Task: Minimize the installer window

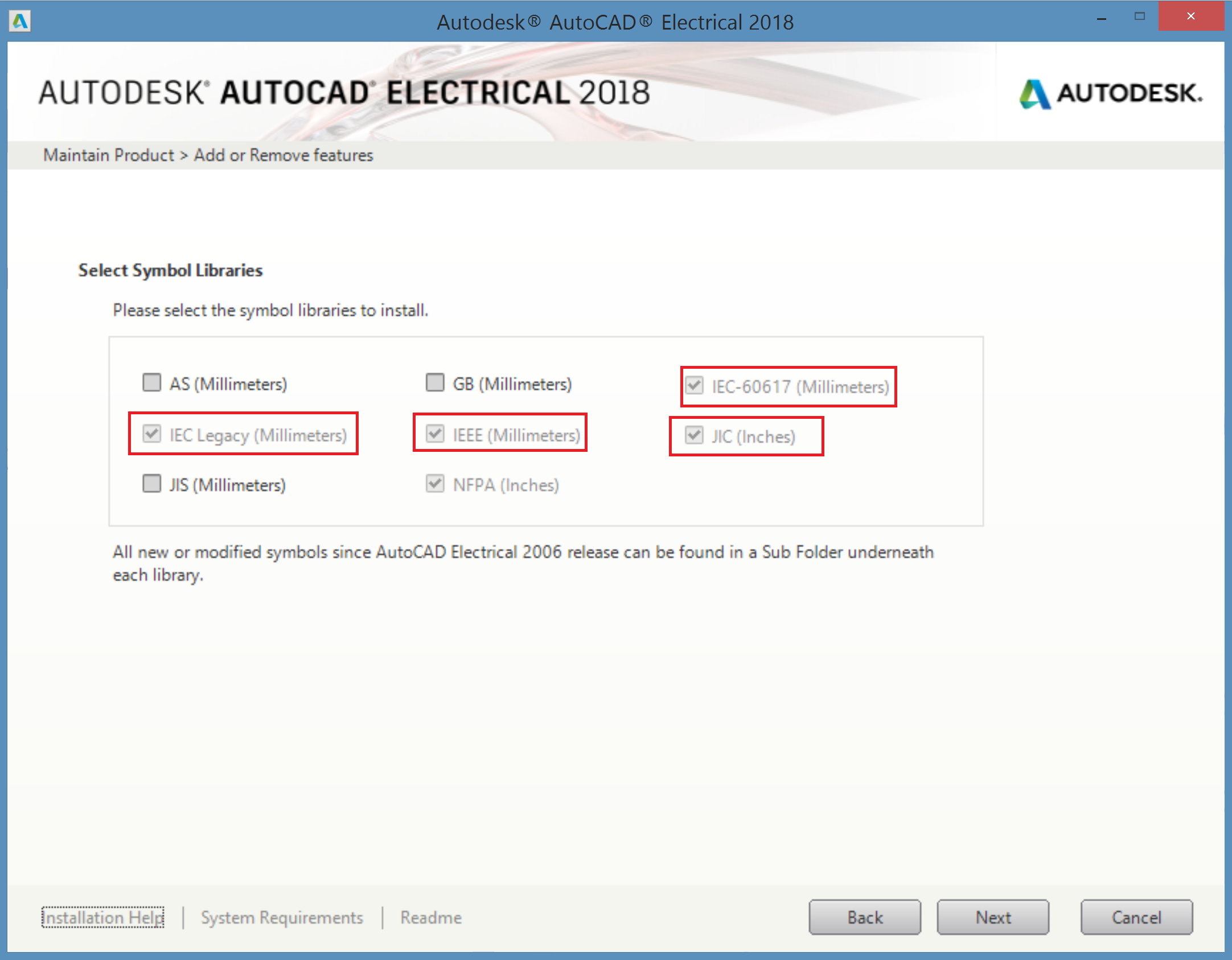Action: 1101,18
